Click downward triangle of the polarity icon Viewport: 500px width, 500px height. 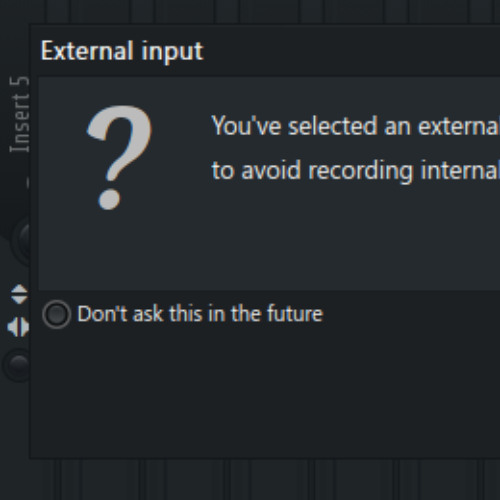pos(19,299)
